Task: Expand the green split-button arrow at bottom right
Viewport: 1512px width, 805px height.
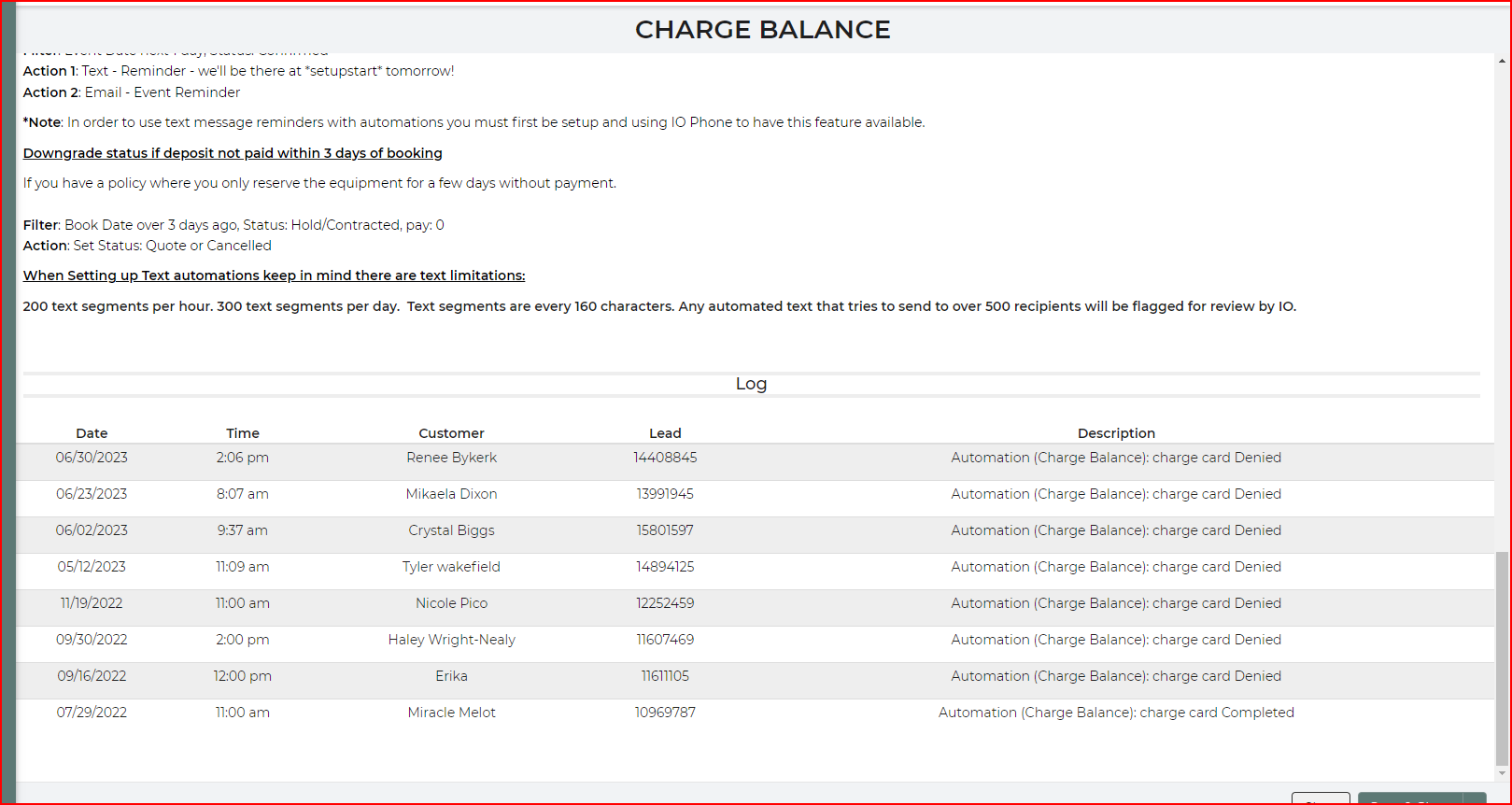Action: (x=1475, y=798)
